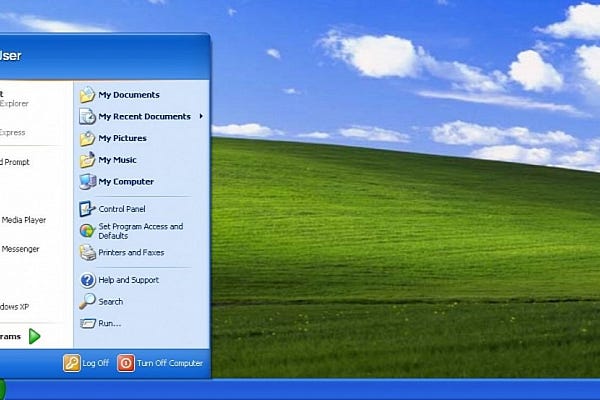
Task: Launch the Command Prompt entry
Action: click(15, 162)
